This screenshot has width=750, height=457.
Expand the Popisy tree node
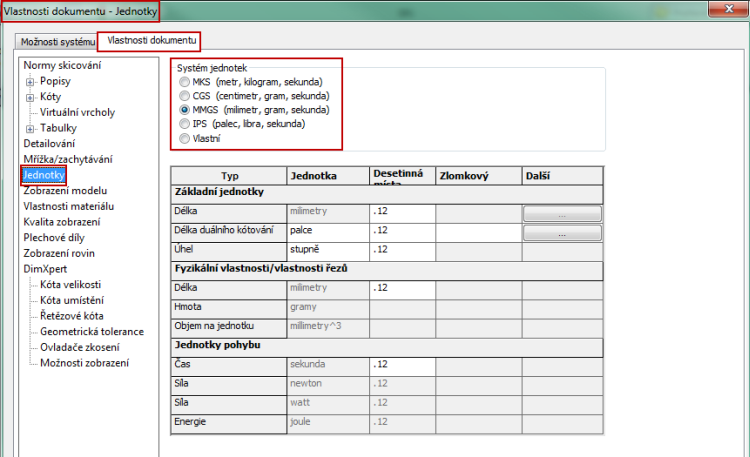click(x=31, y=82)
